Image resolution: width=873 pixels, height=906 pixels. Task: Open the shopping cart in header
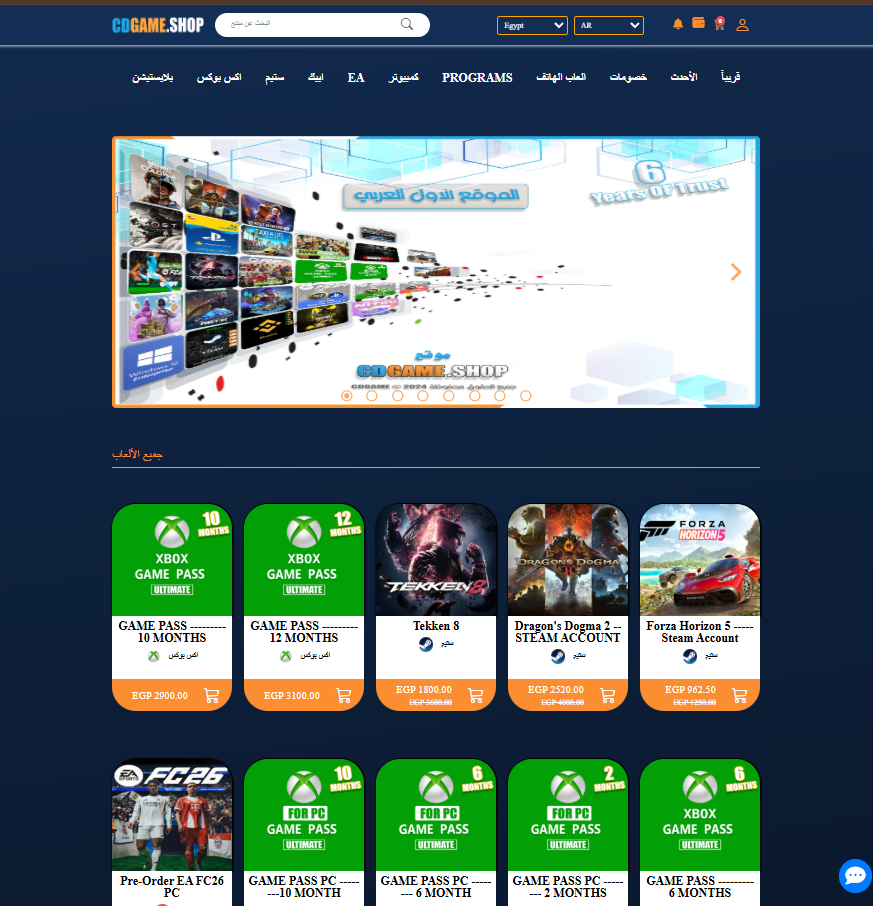point(719,24)
